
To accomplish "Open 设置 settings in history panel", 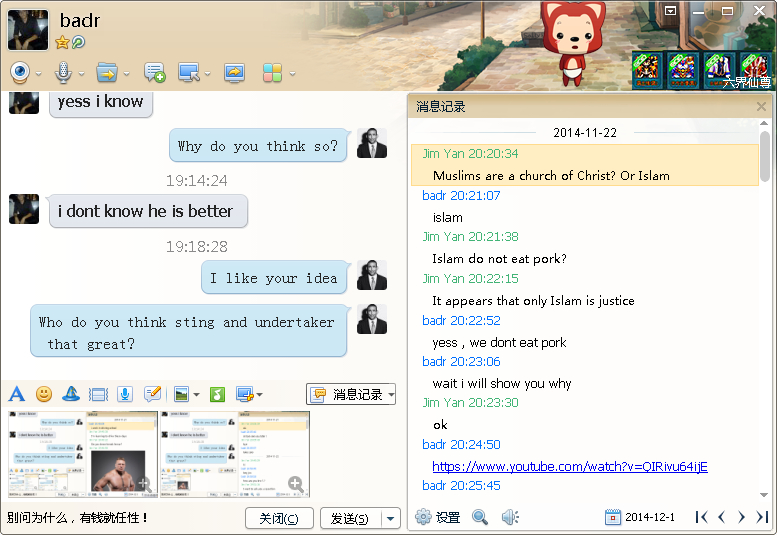I will point(438,517).
